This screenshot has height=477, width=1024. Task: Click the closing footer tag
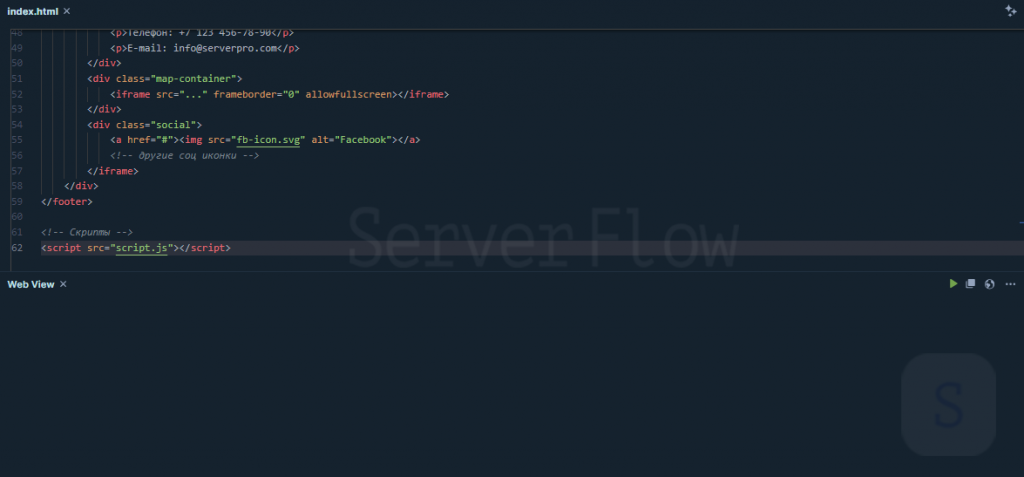[67, 202]
